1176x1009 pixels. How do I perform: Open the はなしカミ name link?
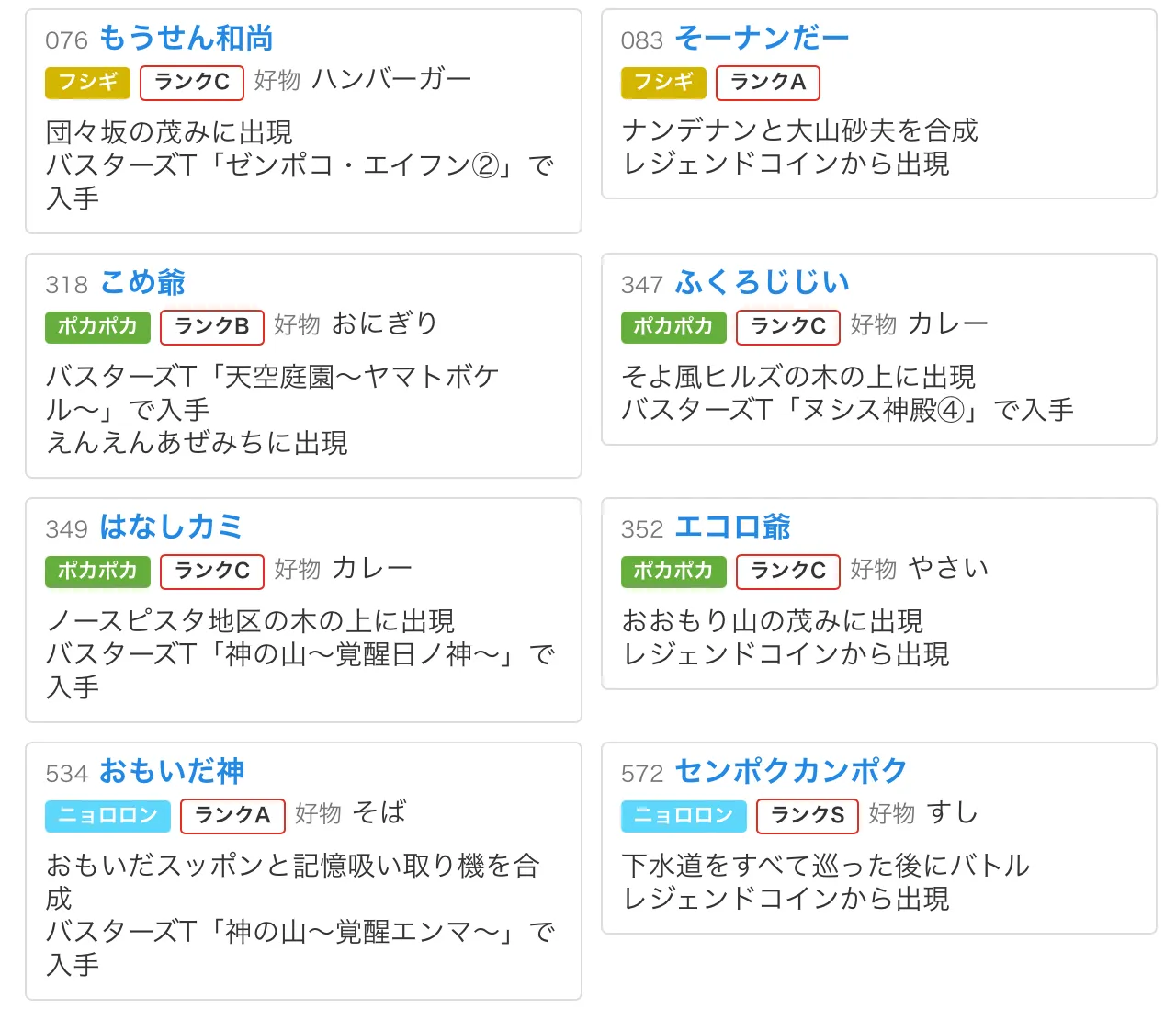(x=171, y=527)
